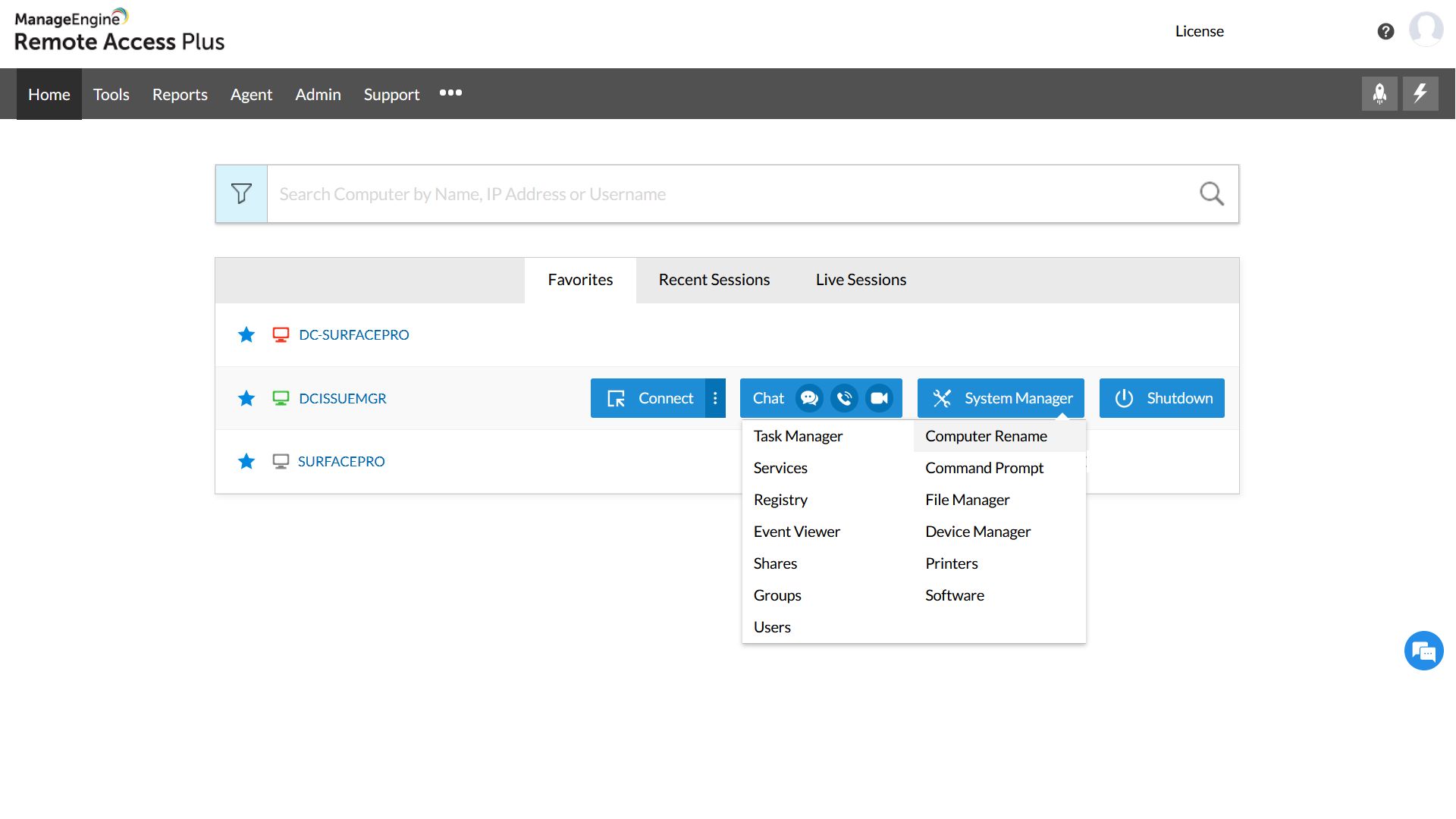Click the green monitor icon for DCISSUEMGR

coord(281,398)
